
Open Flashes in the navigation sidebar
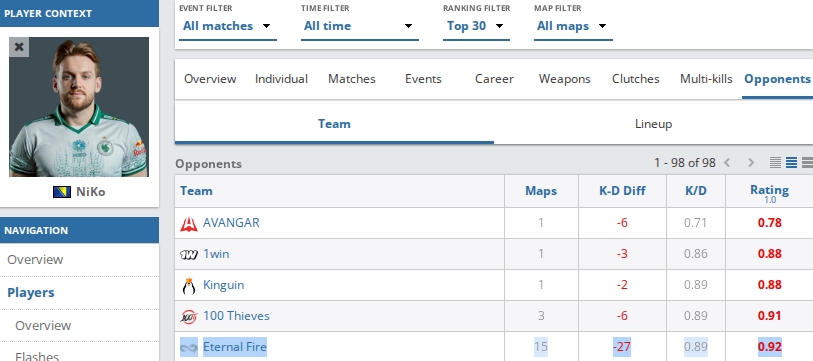click(37, 356)
